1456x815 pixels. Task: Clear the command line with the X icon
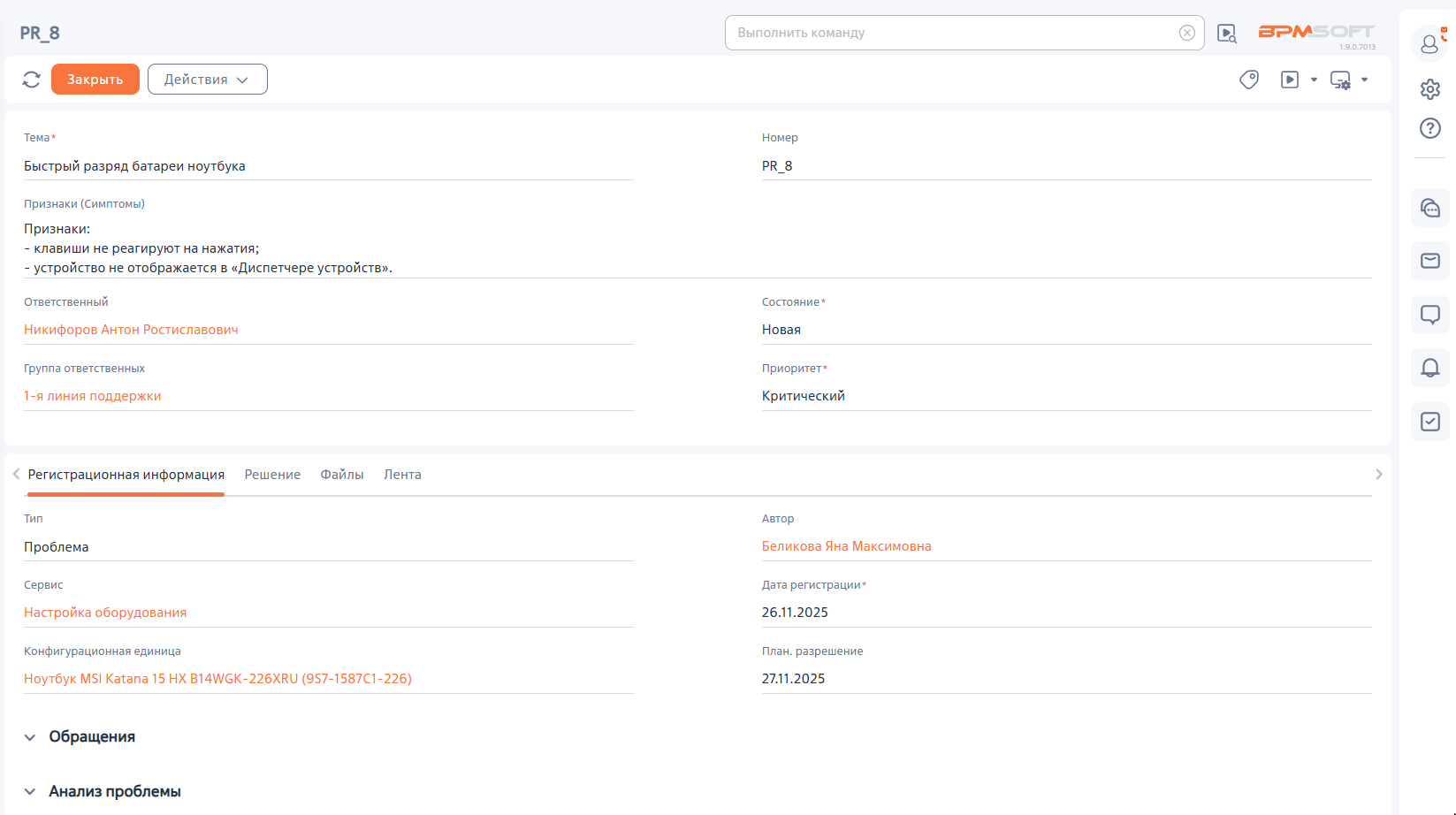point(1186,33)
